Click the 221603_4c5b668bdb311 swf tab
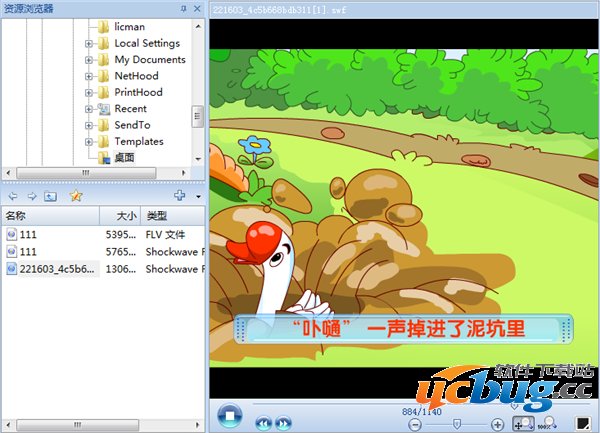 (279, 9)
